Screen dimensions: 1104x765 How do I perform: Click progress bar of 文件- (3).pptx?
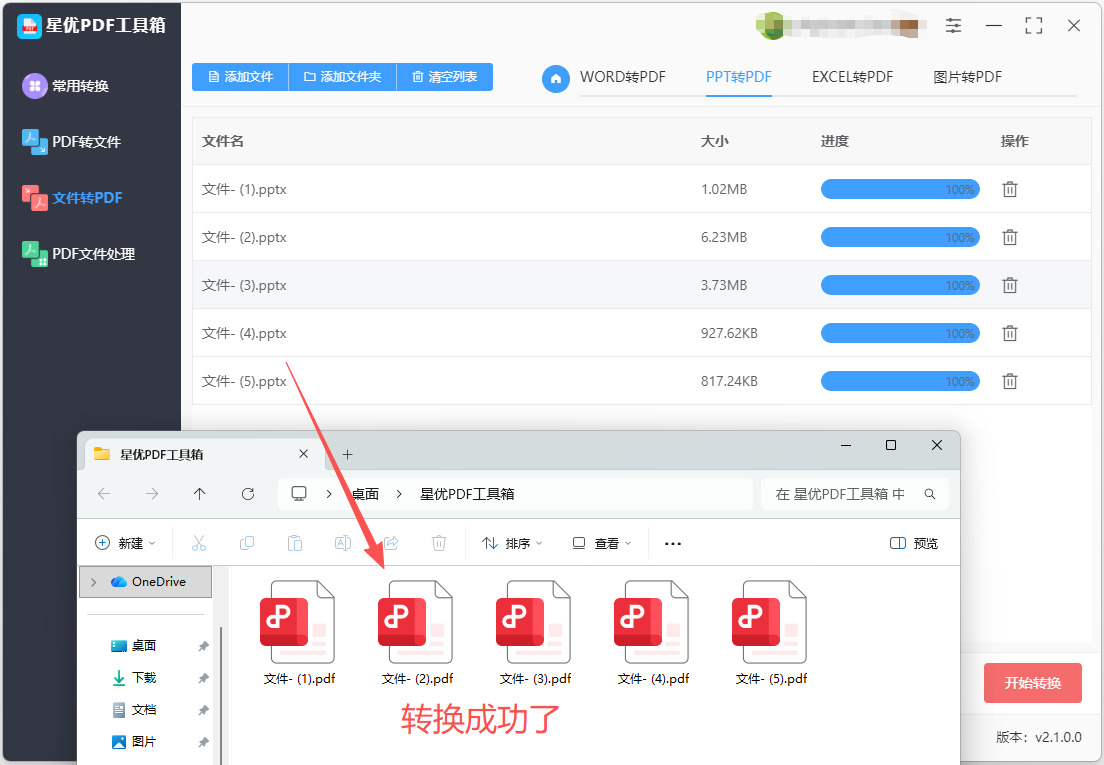click(x=900, y=285)
